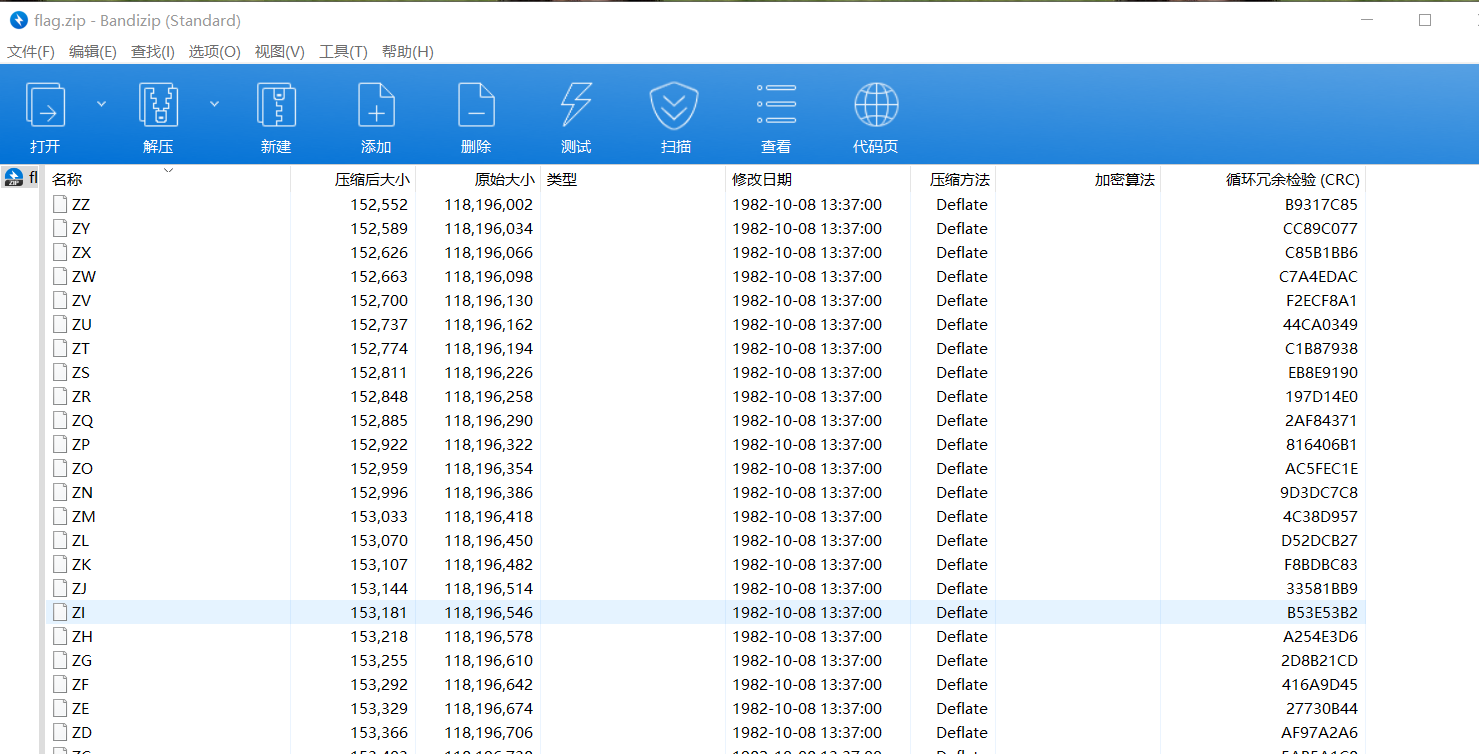Select the file name ZJ
Image resolution: width=1479 pixels, height=754 pixels.
click(79, 589)
